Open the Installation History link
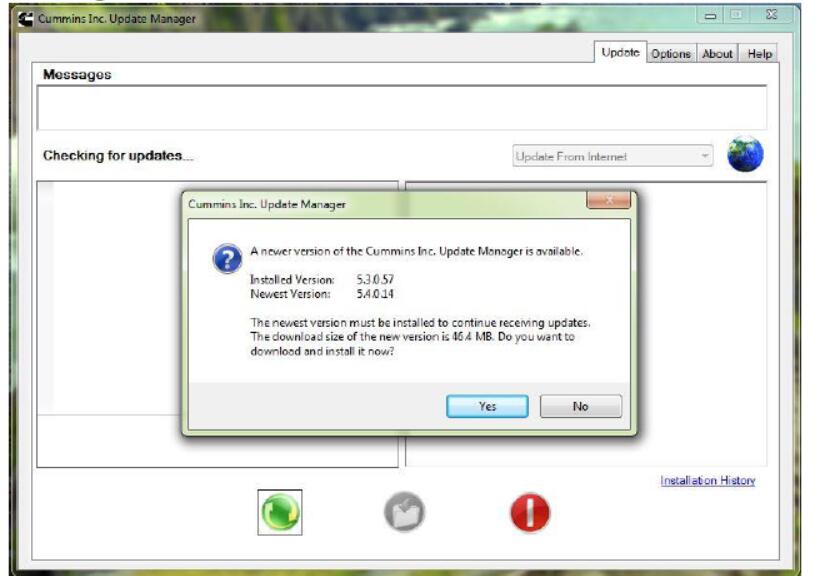 tap(707, 480)
